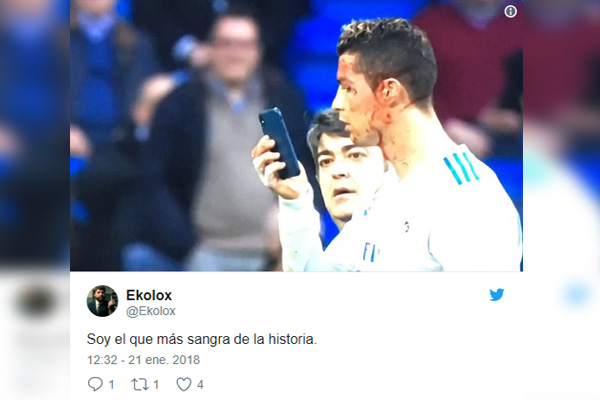Open the Ekolox display name link

pos(149,295)
